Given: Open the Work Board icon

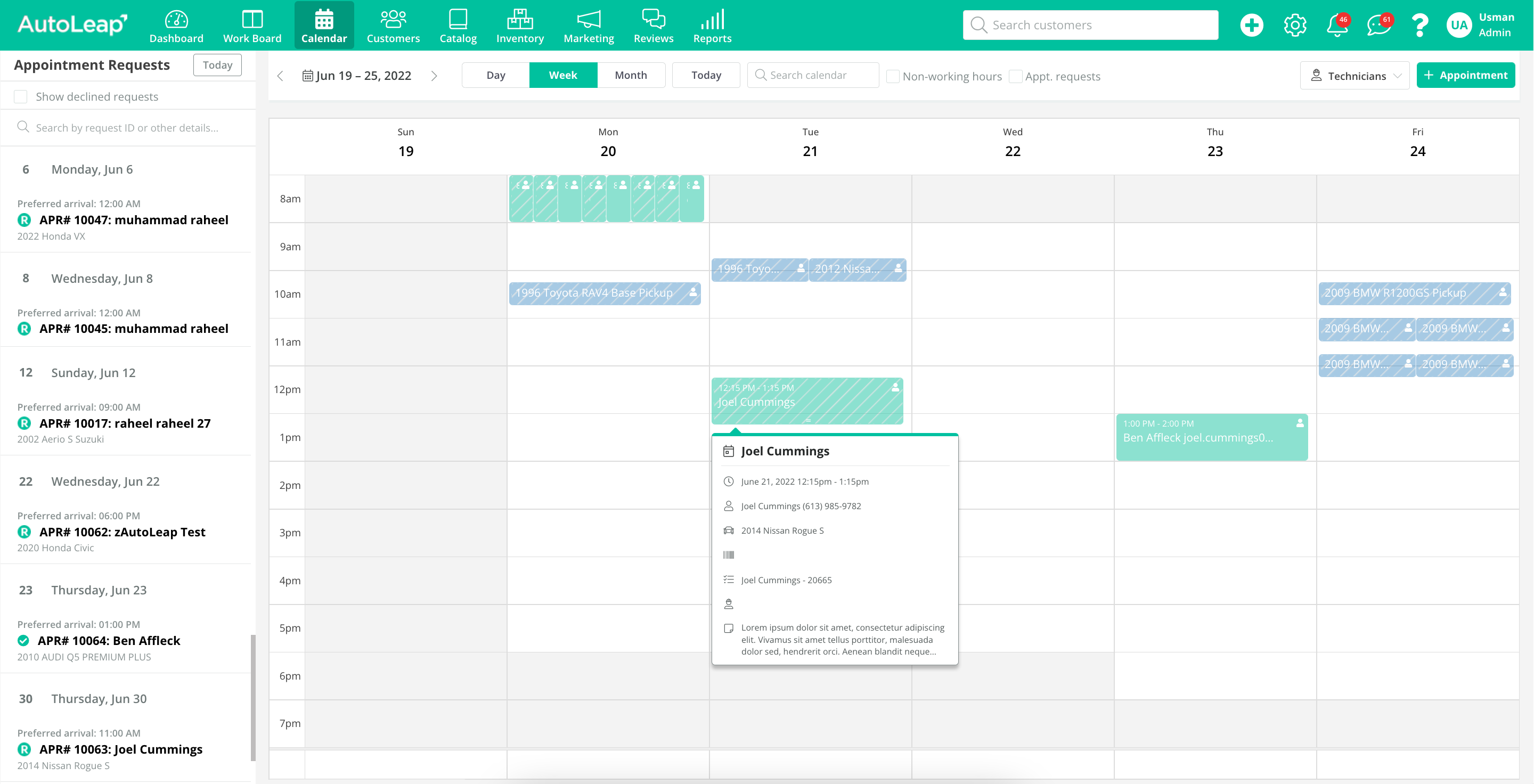Looking at the screenshot, I should [252, 20].
